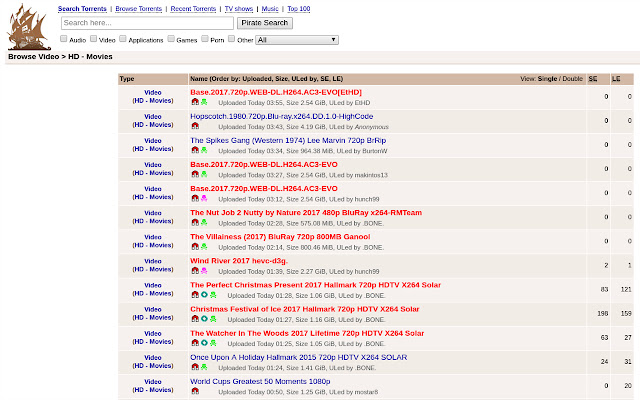640x400 pixels.
Task: Enable the Audio checkbox
Action: (64, 40)
